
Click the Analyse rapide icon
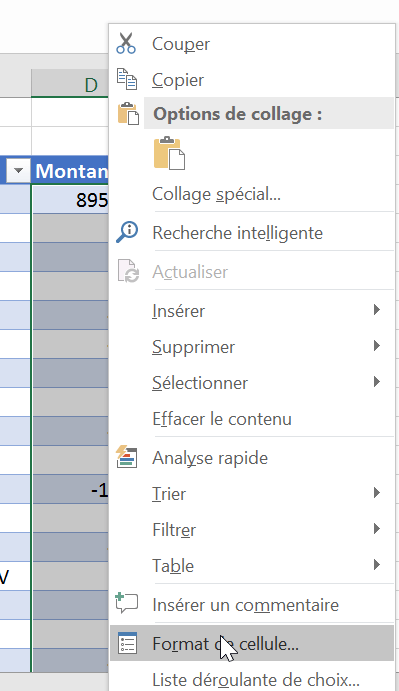coord(127,457)
